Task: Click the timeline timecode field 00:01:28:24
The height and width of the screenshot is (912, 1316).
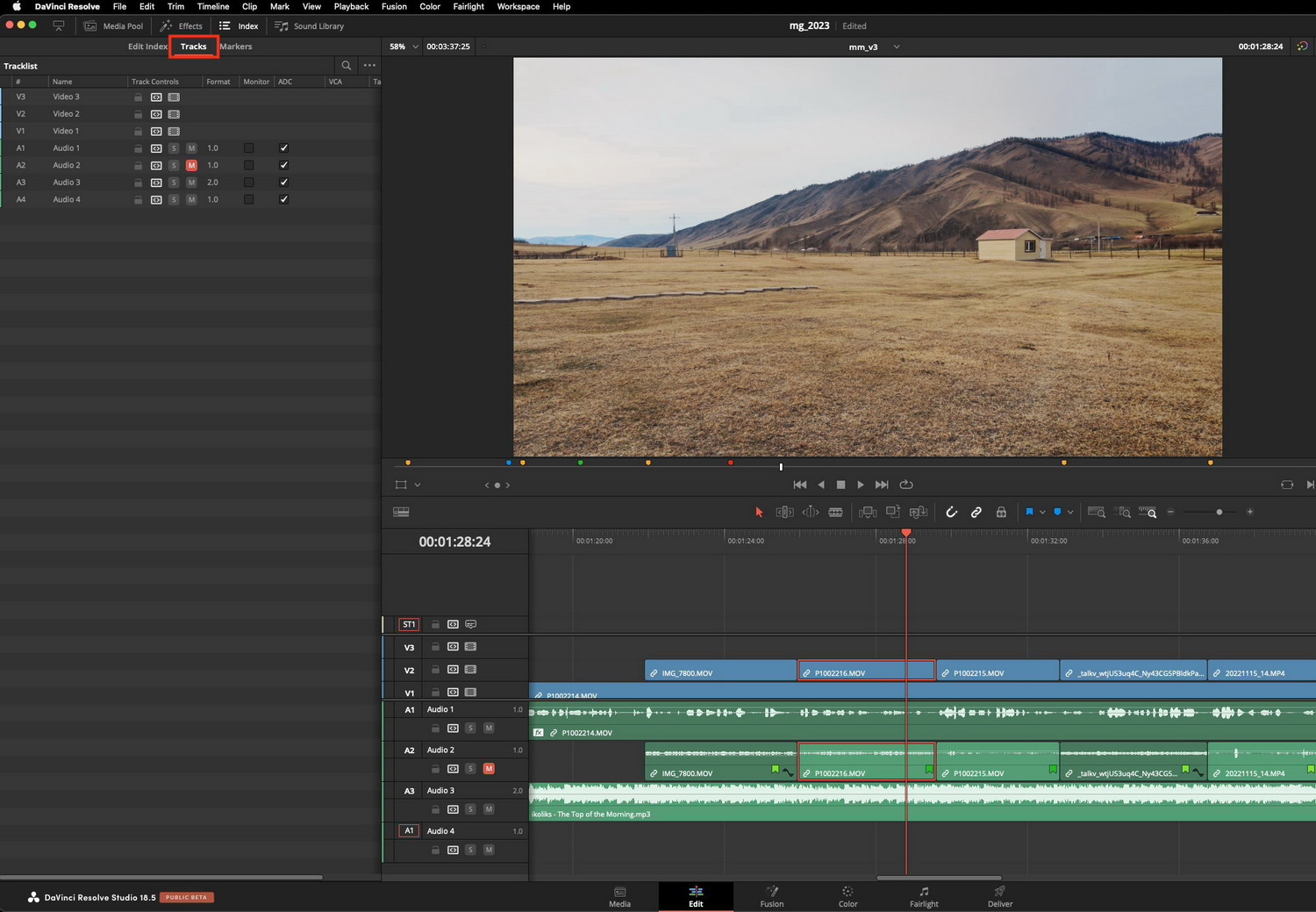Action: (454, 542)
